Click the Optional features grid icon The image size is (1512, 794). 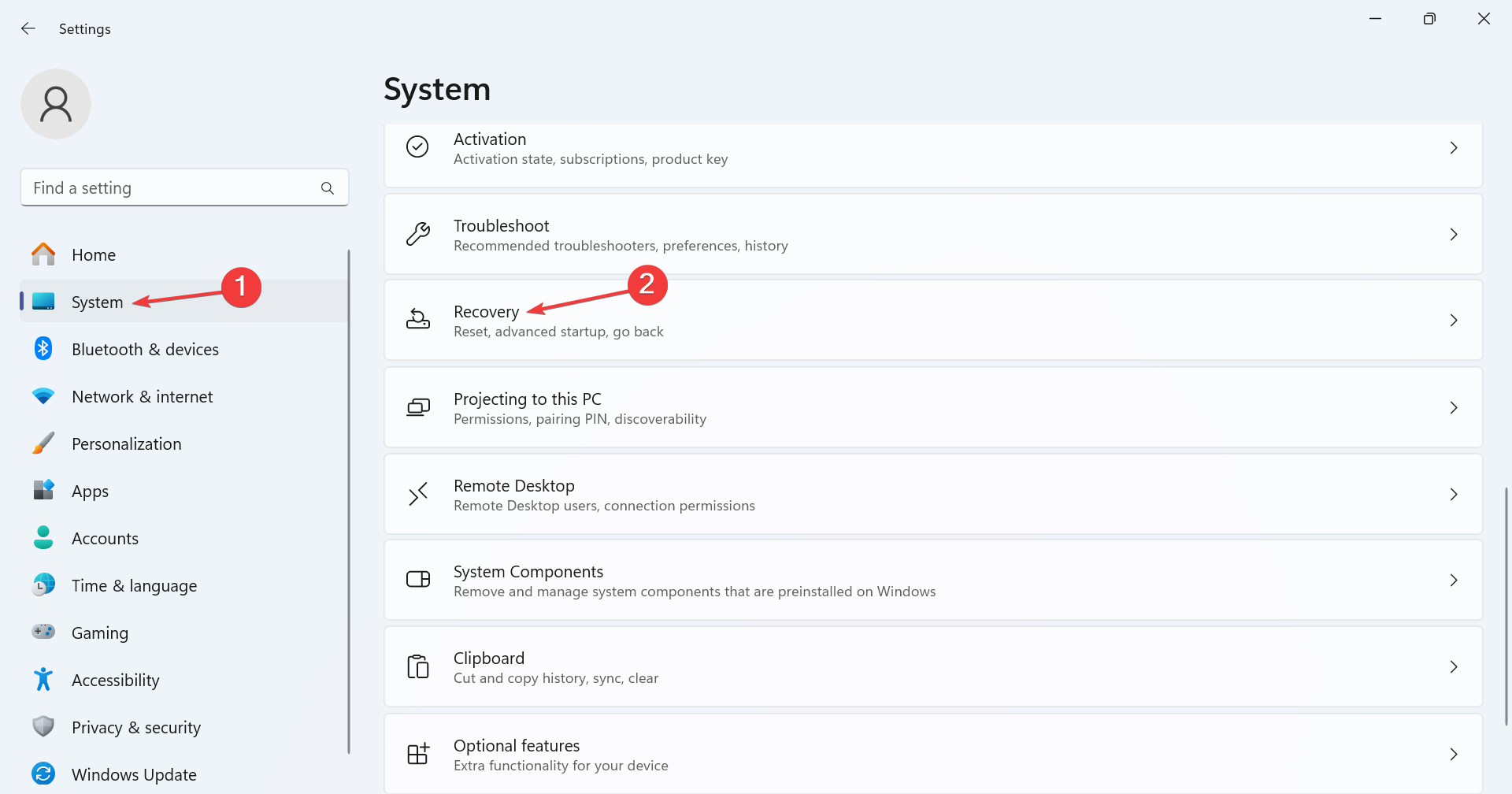418,754
